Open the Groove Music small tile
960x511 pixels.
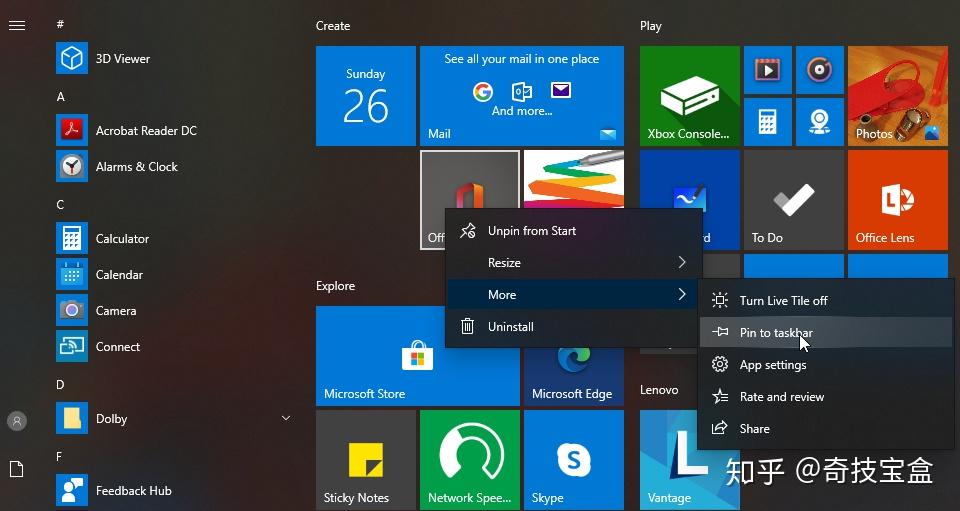point(820,70)
